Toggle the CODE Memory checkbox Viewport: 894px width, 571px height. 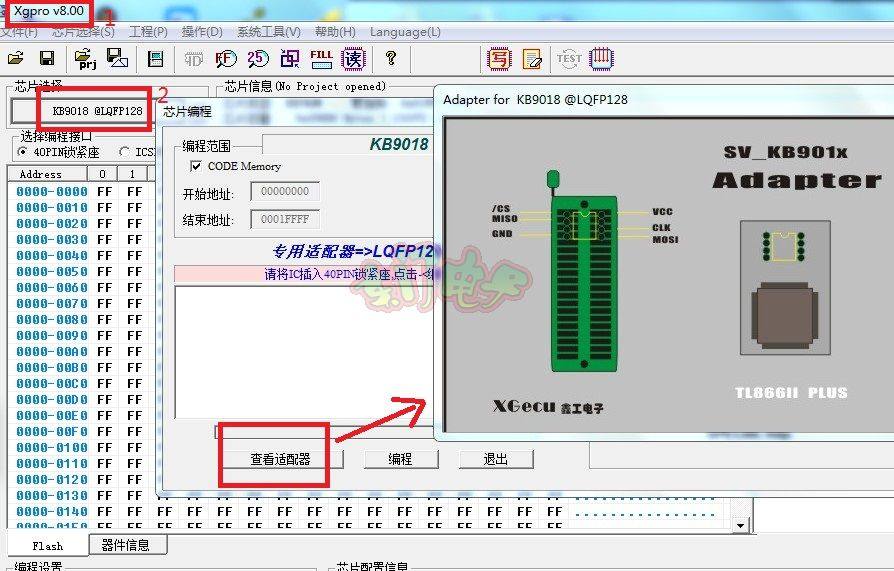[x=196, y=166]
